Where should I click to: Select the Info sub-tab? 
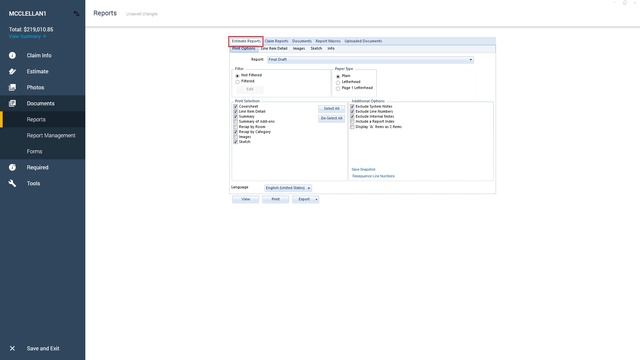(x=331, y=49)
